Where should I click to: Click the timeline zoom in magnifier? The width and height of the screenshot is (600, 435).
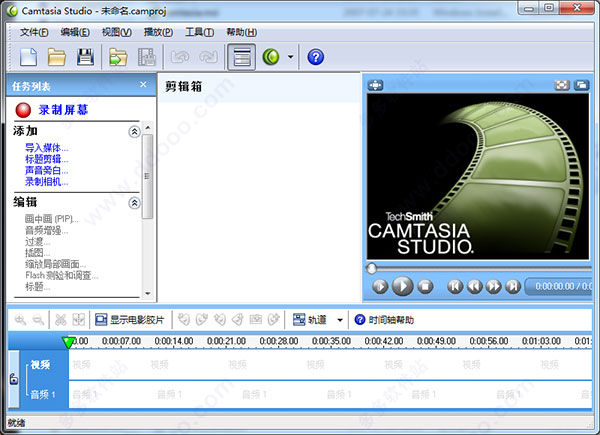[20, 319]
